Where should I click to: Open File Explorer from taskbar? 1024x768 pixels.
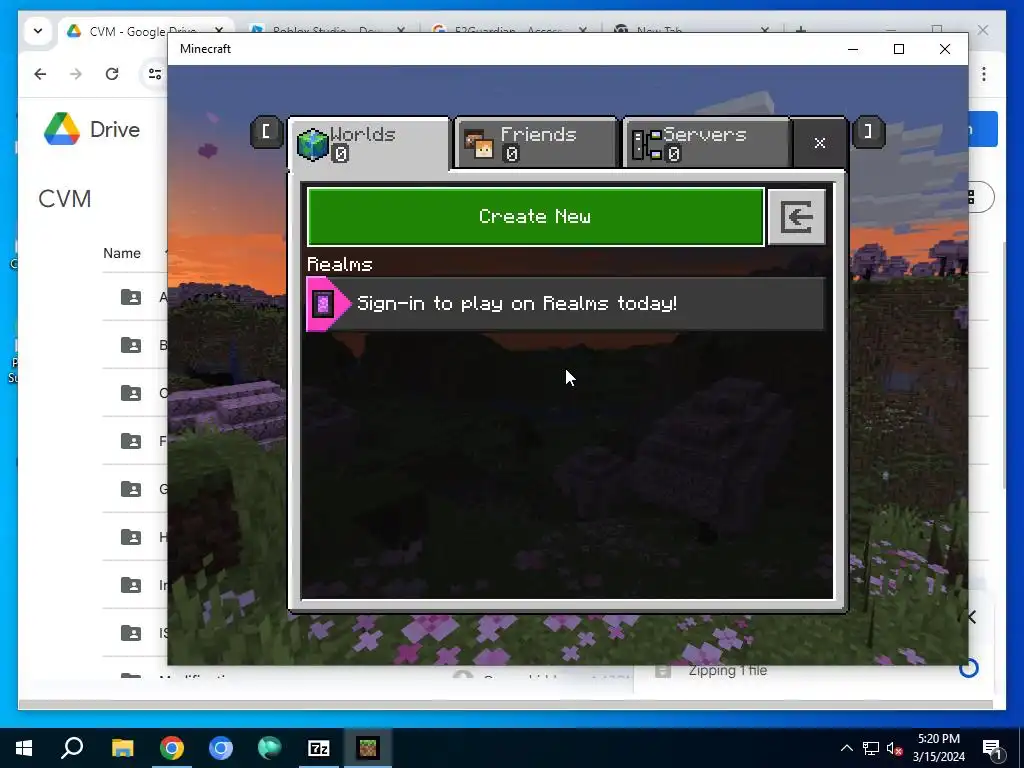(122, 748)
